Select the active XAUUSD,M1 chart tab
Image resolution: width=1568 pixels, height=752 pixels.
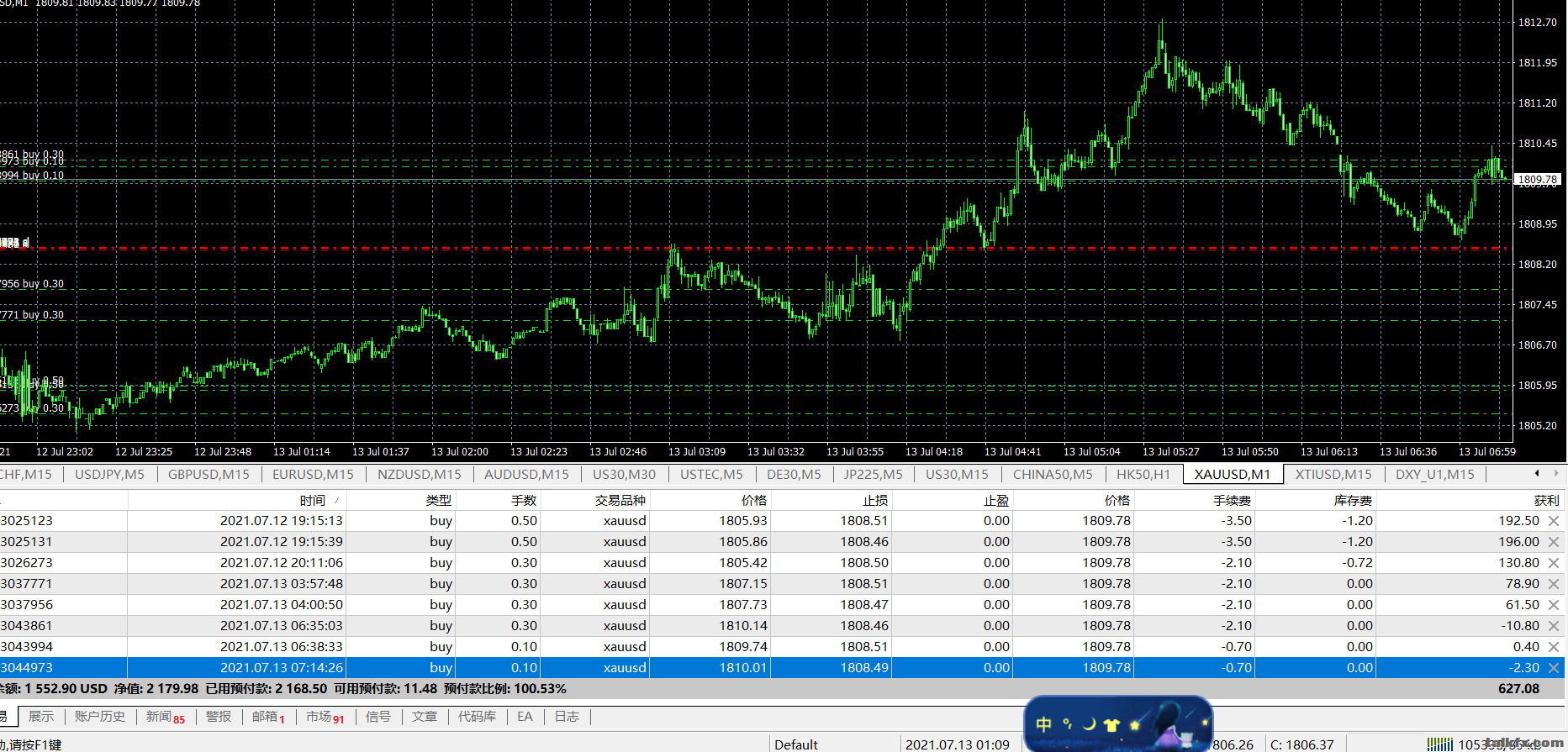tap(1233, 475)
